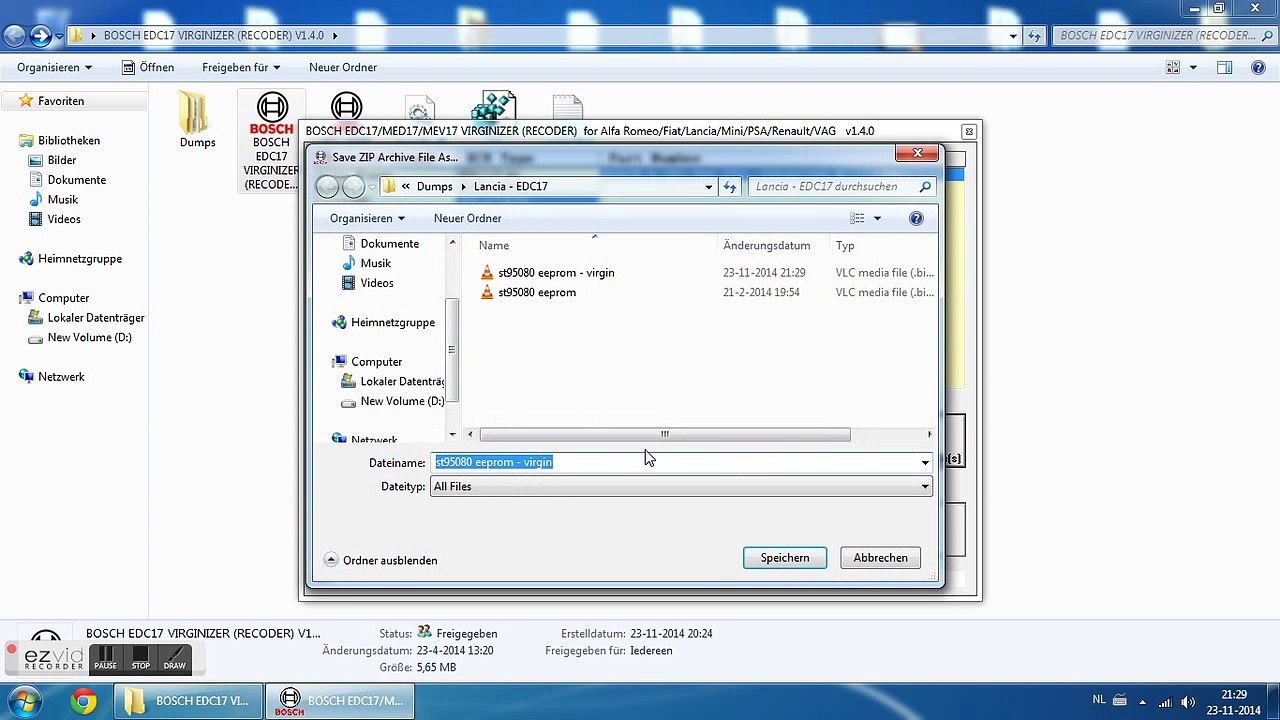This screenshot has height=720, width=1280.
Task: Expand the Dateiname history dropdown
Action: point(925,462)
